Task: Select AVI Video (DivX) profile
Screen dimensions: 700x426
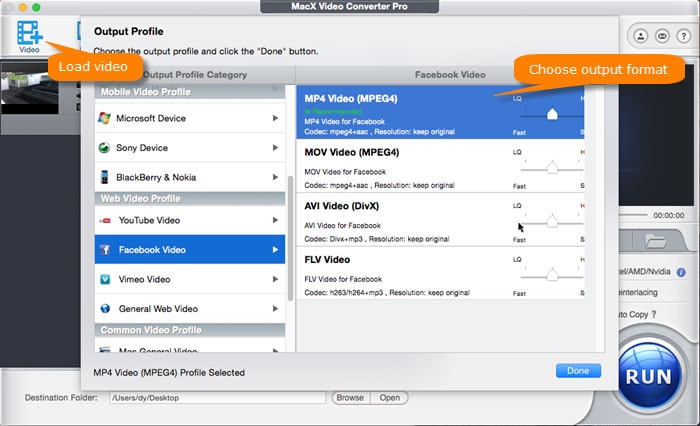Action: pos(440,220)
